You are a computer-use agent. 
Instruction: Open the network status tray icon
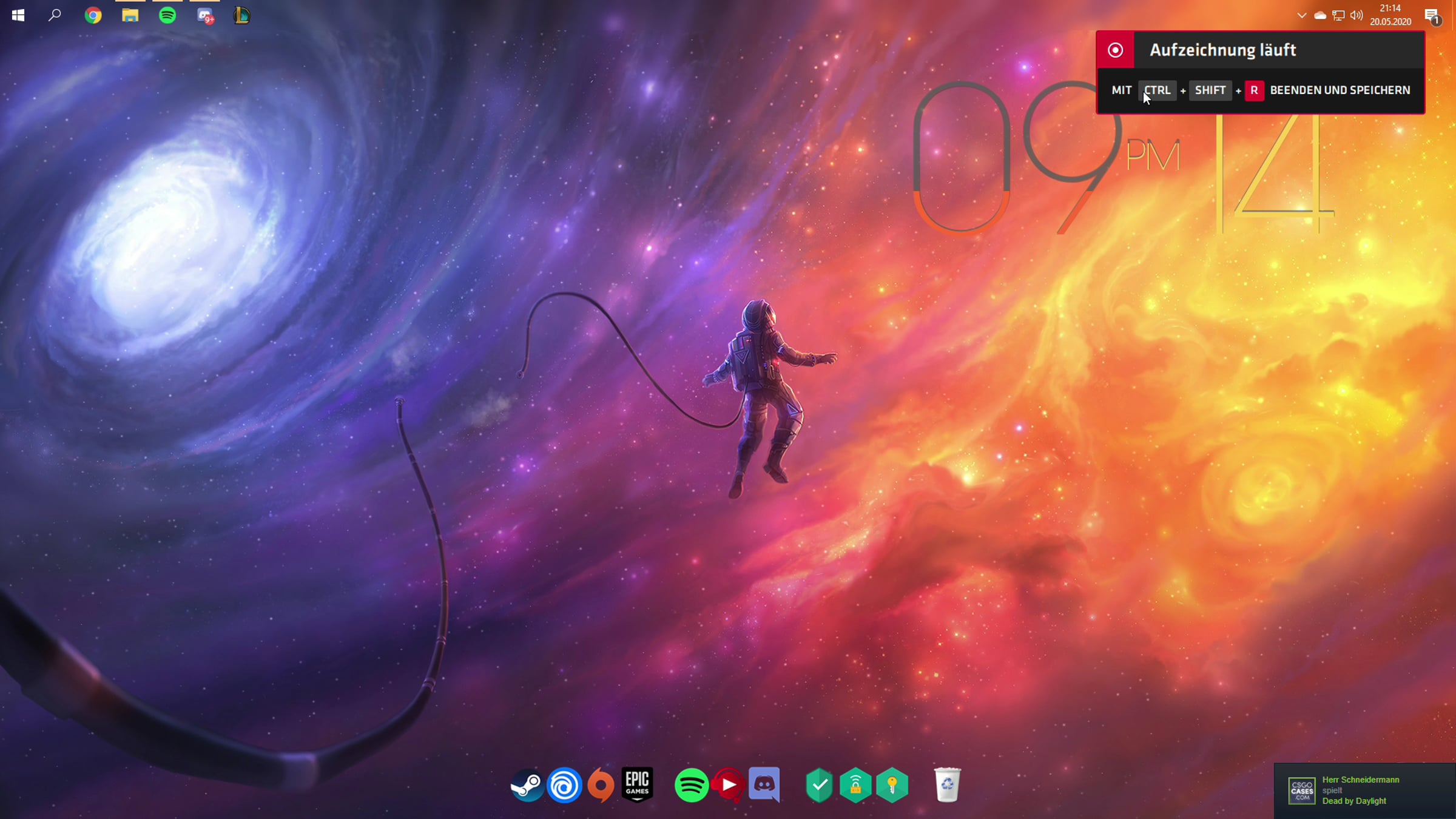click(1338, 15)
